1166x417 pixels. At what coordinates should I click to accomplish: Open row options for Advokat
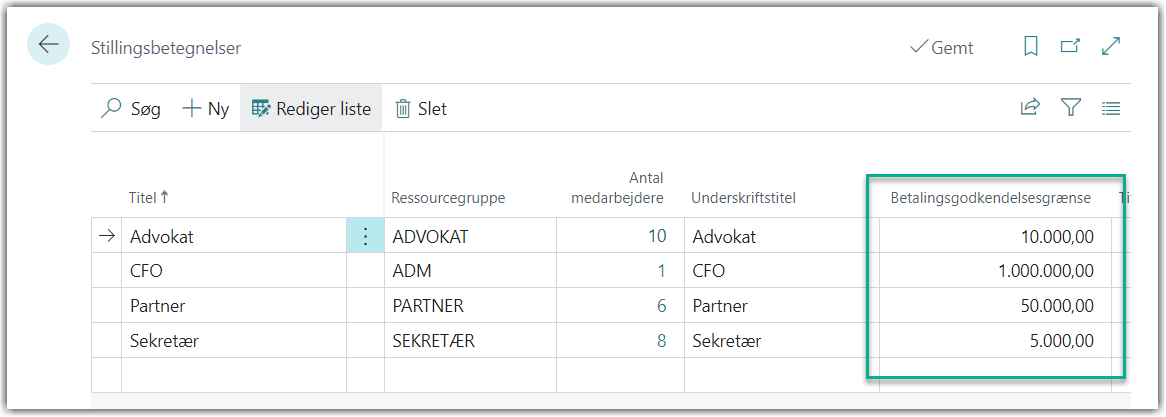(365, 237)
